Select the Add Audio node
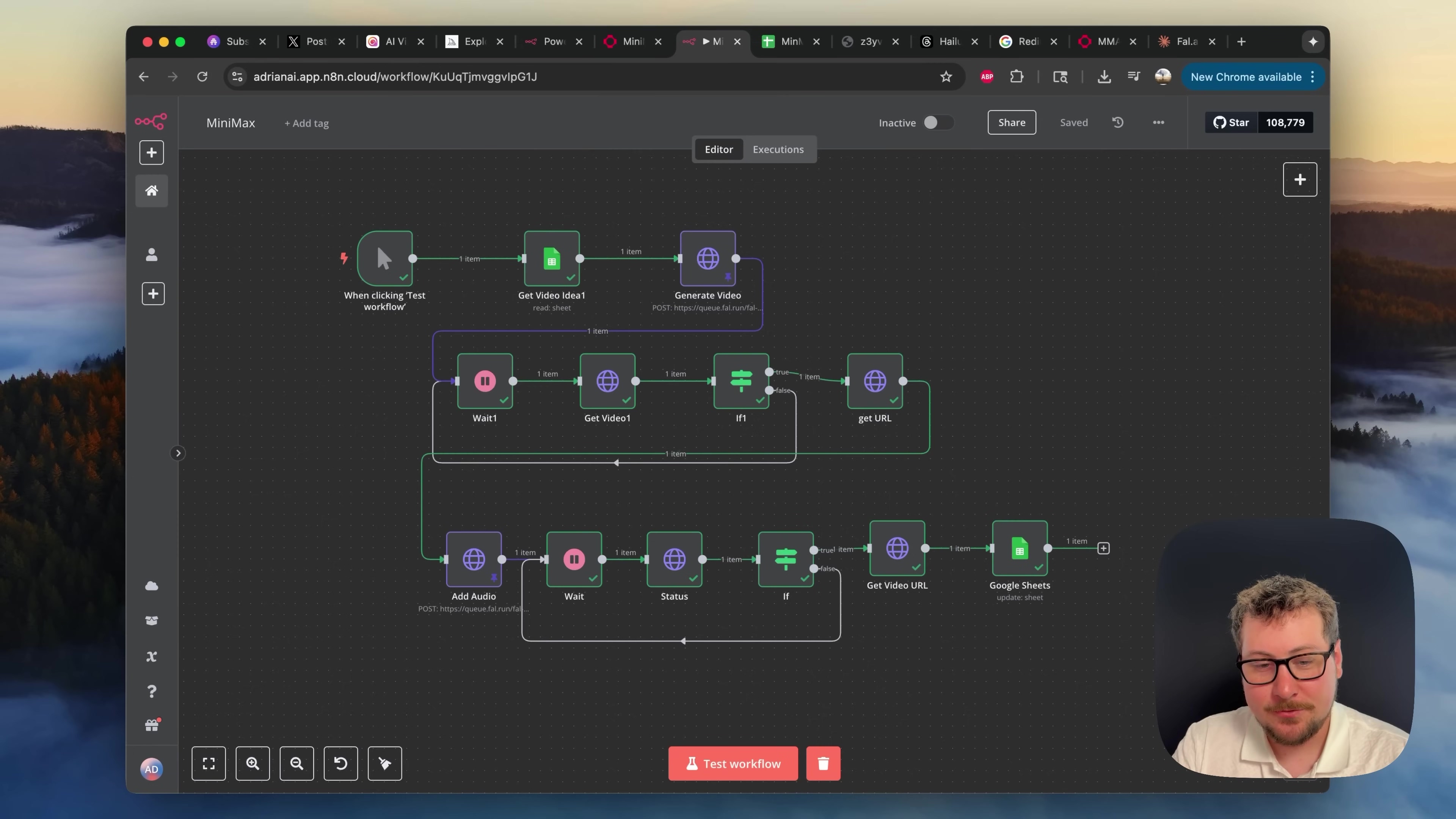Viewport: 1456px width, 819px height. 474,560
